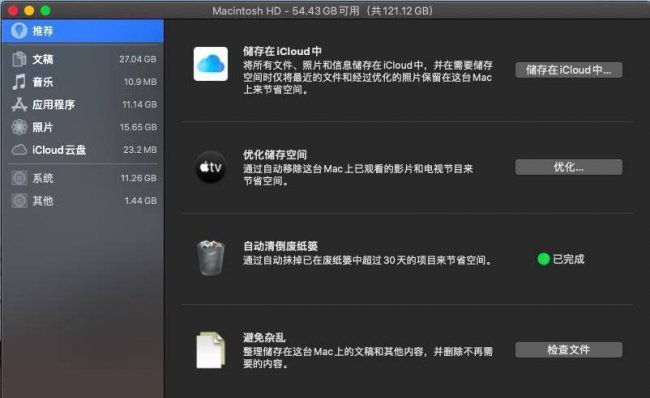The width and height of the screenshot is (650, 398).
Task: Click the Macintosh HD window title
Action: (x=323, y=11)
